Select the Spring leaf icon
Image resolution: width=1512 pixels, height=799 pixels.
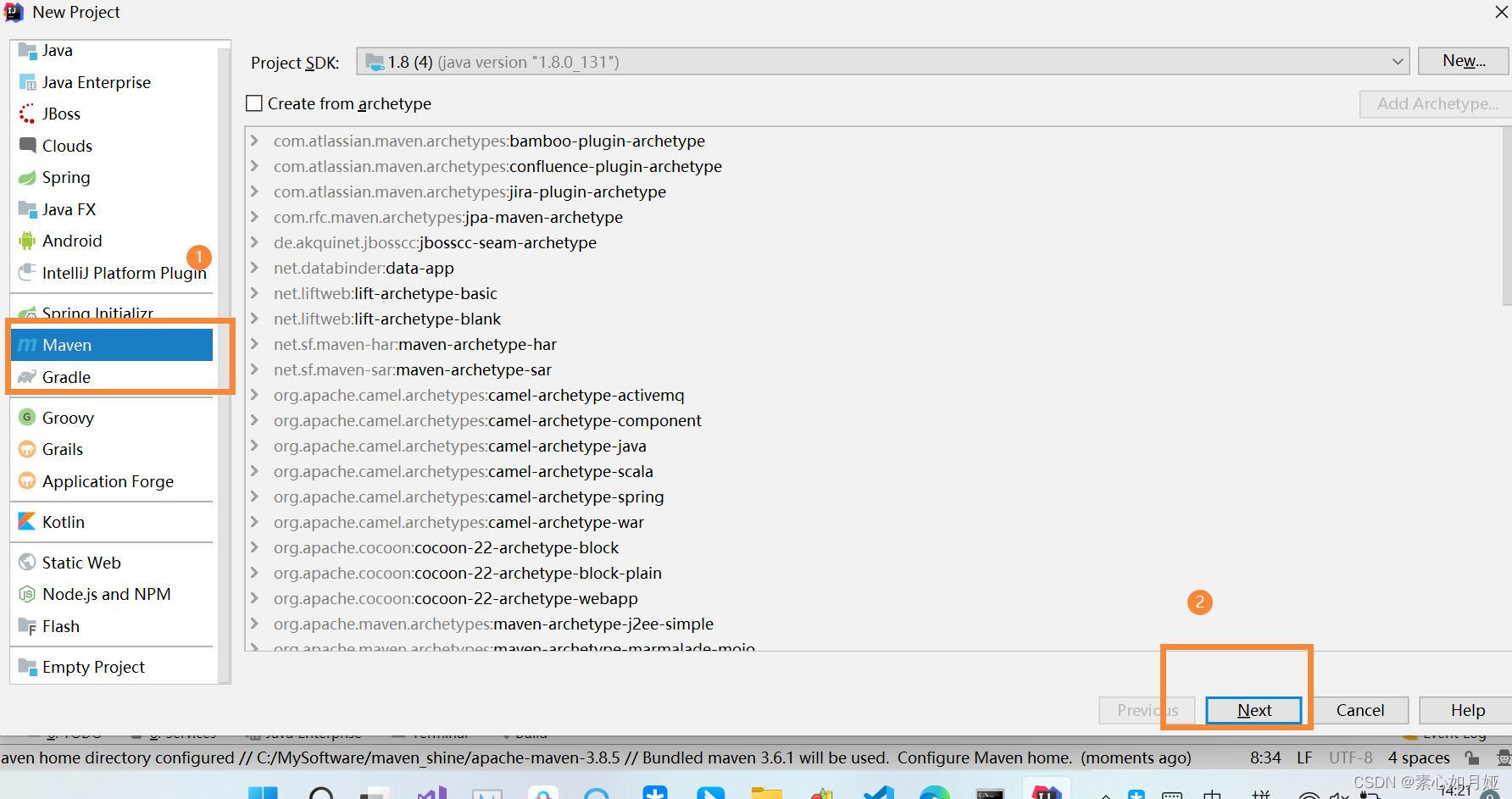point(27,177)
